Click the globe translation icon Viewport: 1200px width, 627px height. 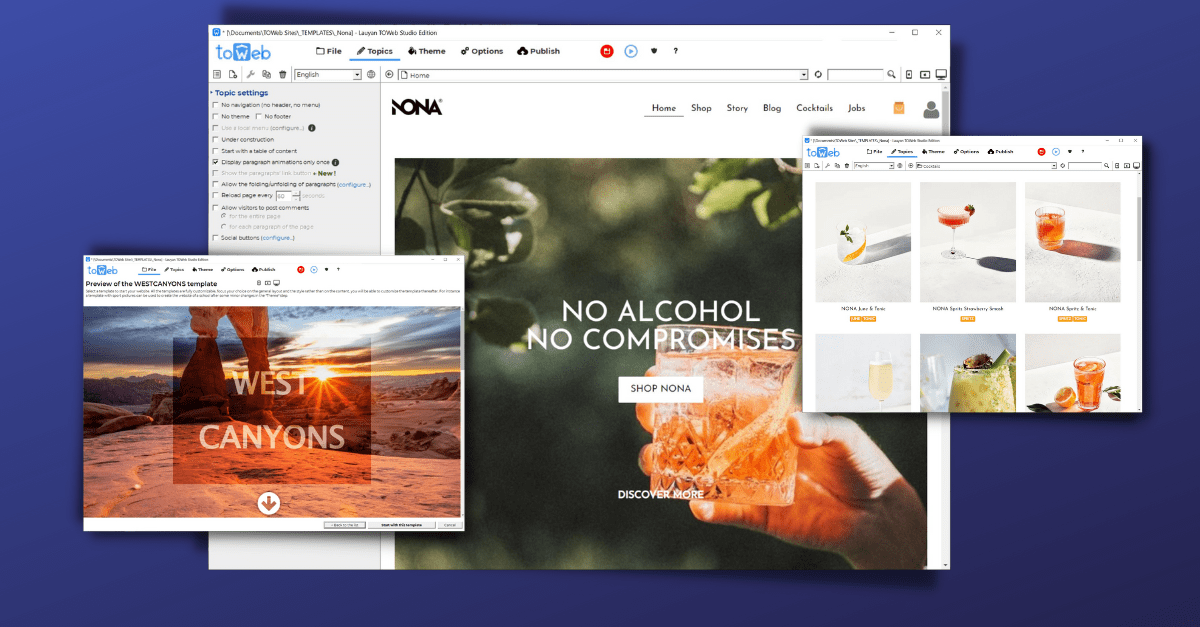[370, 74]
